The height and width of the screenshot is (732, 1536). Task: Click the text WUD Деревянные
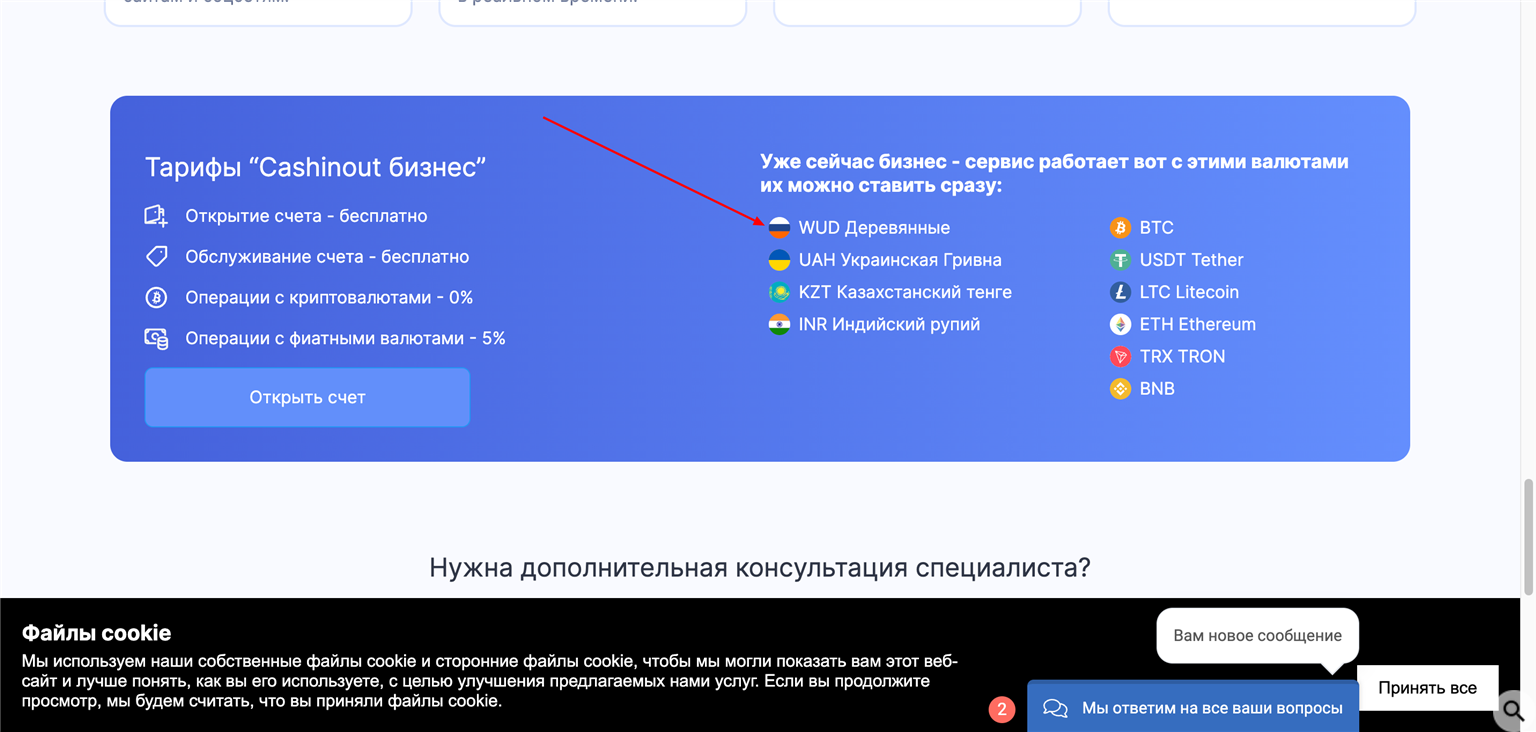point(874,228)
